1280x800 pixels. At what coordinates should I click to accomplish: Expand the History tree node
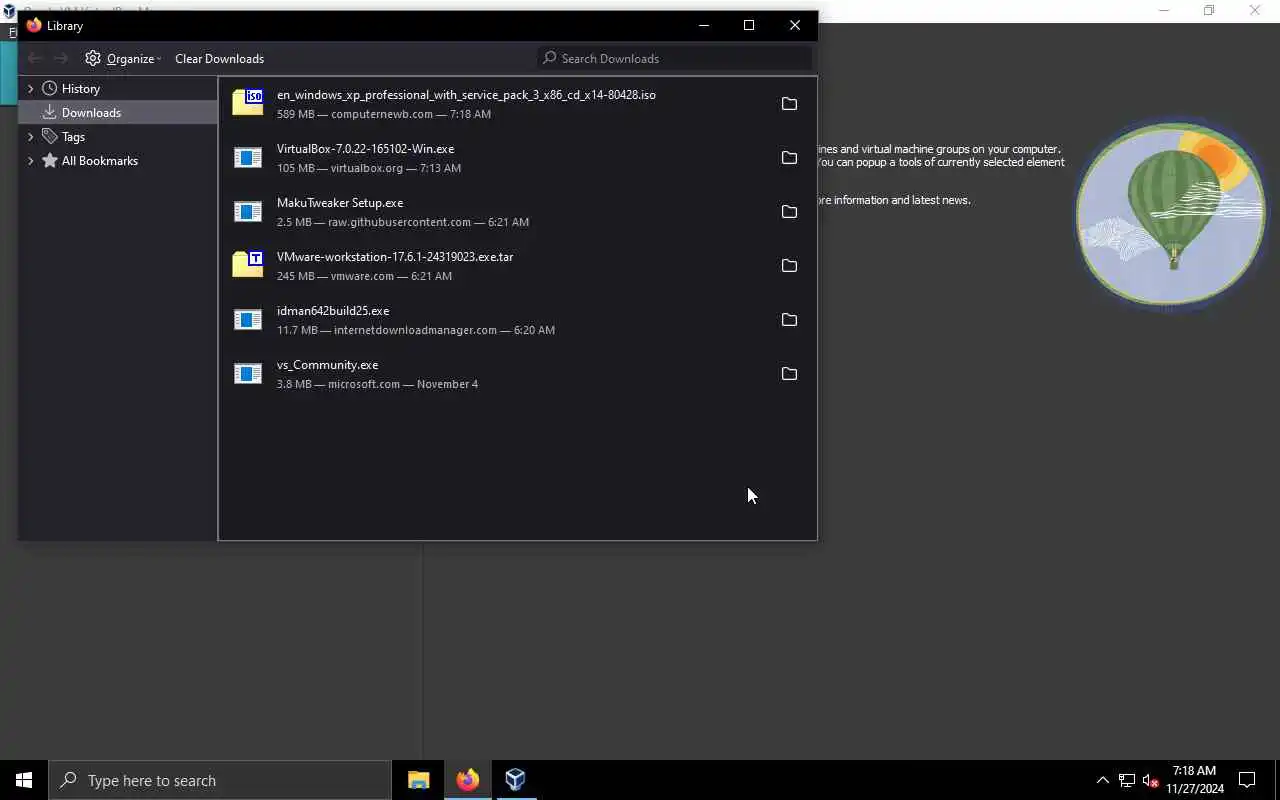pos(30,88)
